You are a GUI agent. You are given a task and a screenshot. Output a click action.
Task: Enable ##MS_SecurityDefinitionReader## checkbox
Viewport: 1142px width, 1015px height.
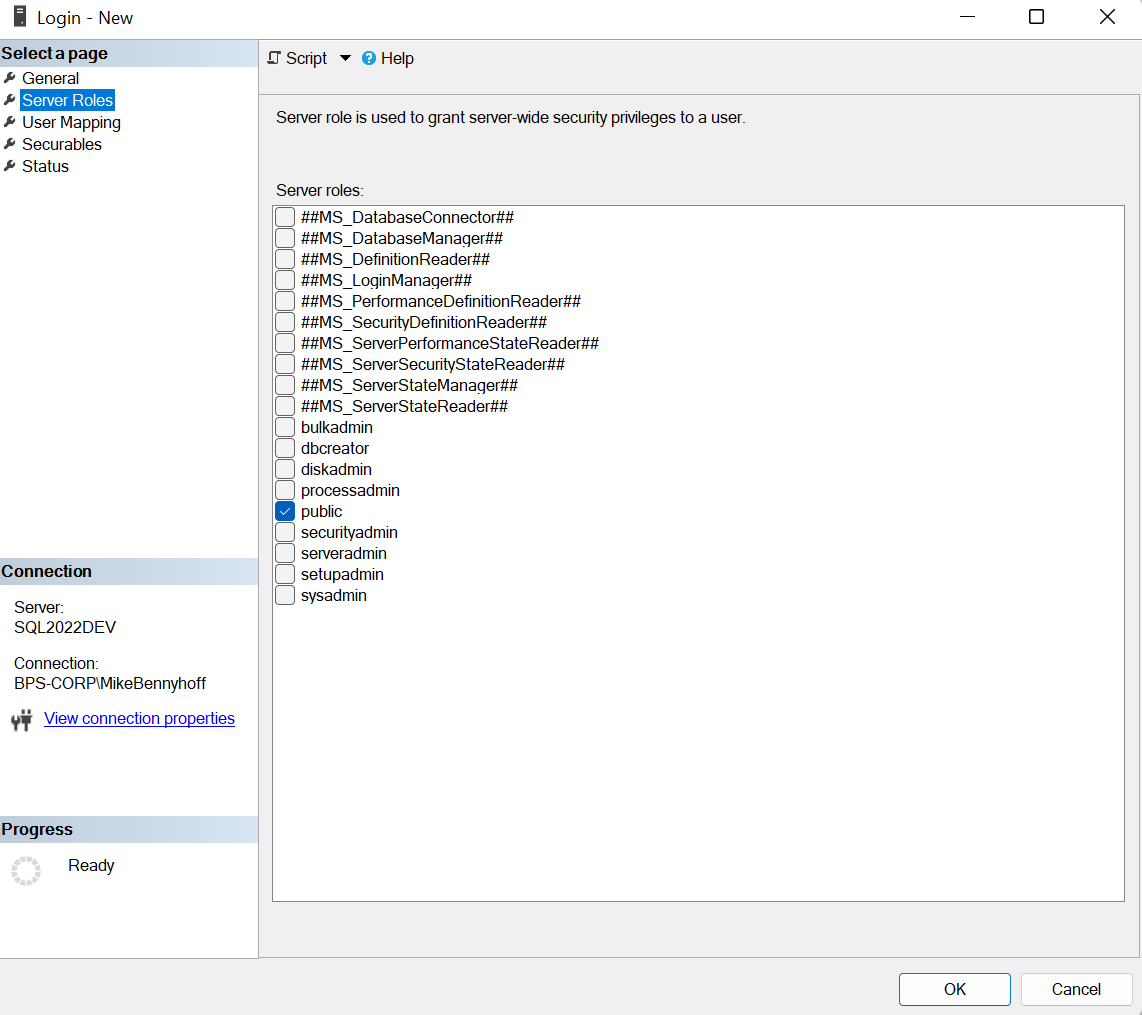point(285,322)
